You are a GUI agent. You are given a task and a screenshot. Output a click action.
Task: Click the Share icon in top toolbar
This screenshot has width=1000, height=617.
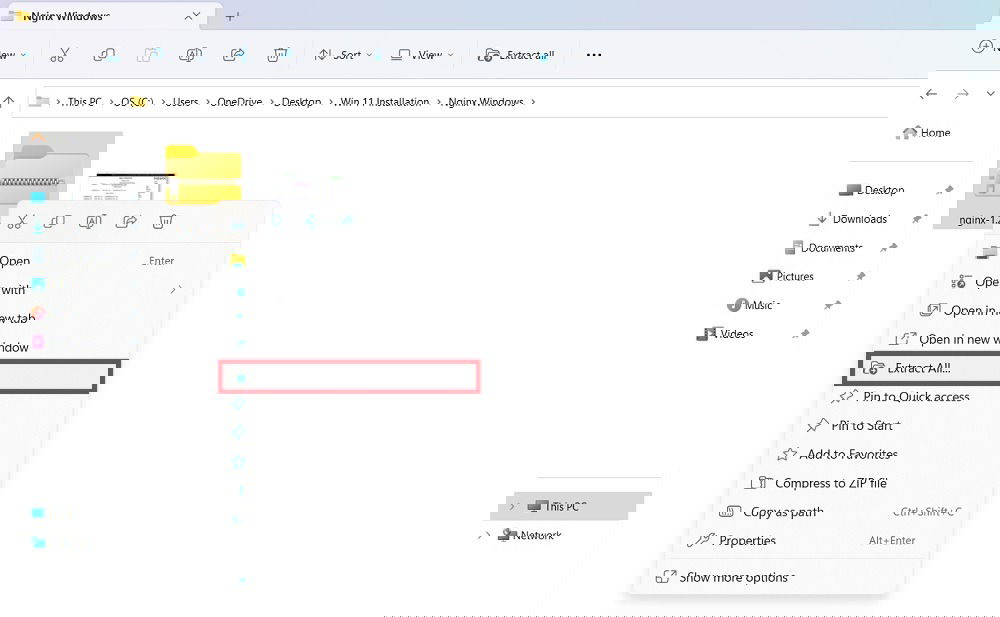tap(234, 55)
